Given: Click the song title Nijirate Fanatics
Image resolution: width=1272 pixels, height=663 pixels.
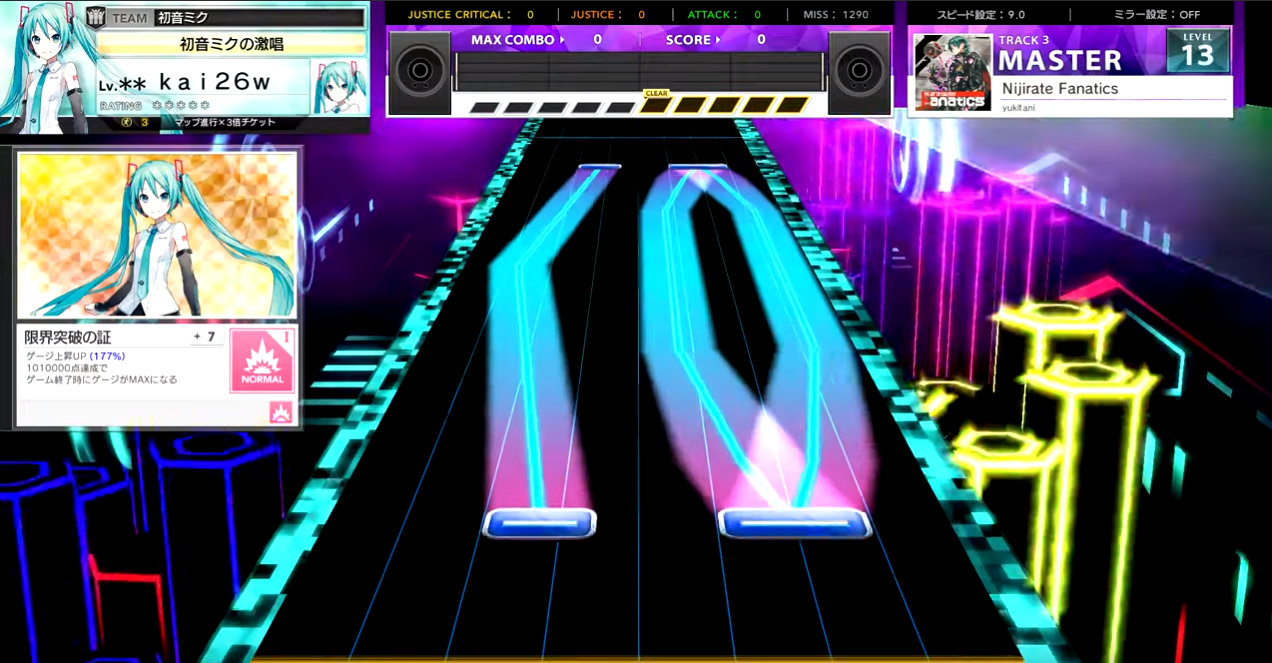Looking at the screenshot, I should click(x=1060, y=89).
